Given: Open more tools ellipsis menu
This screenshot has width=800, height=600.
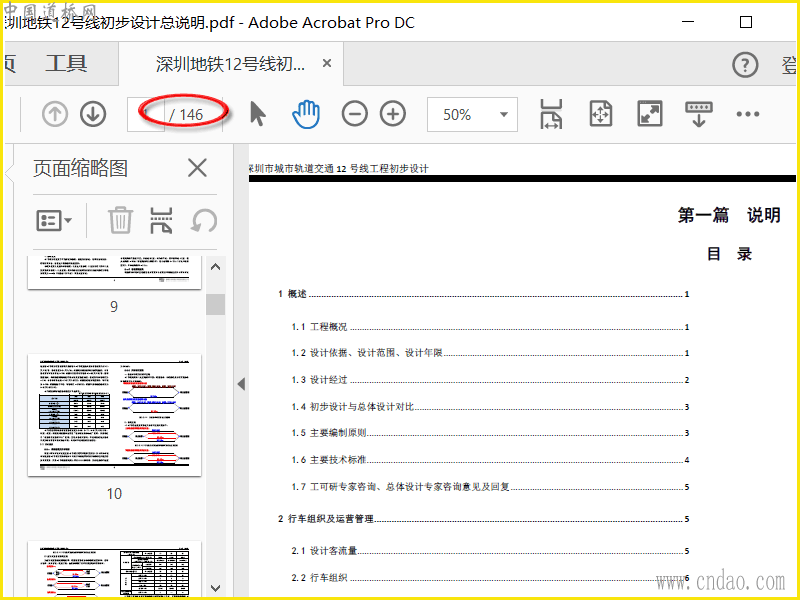Looking at the screenshot, I should tap(747, 114).
